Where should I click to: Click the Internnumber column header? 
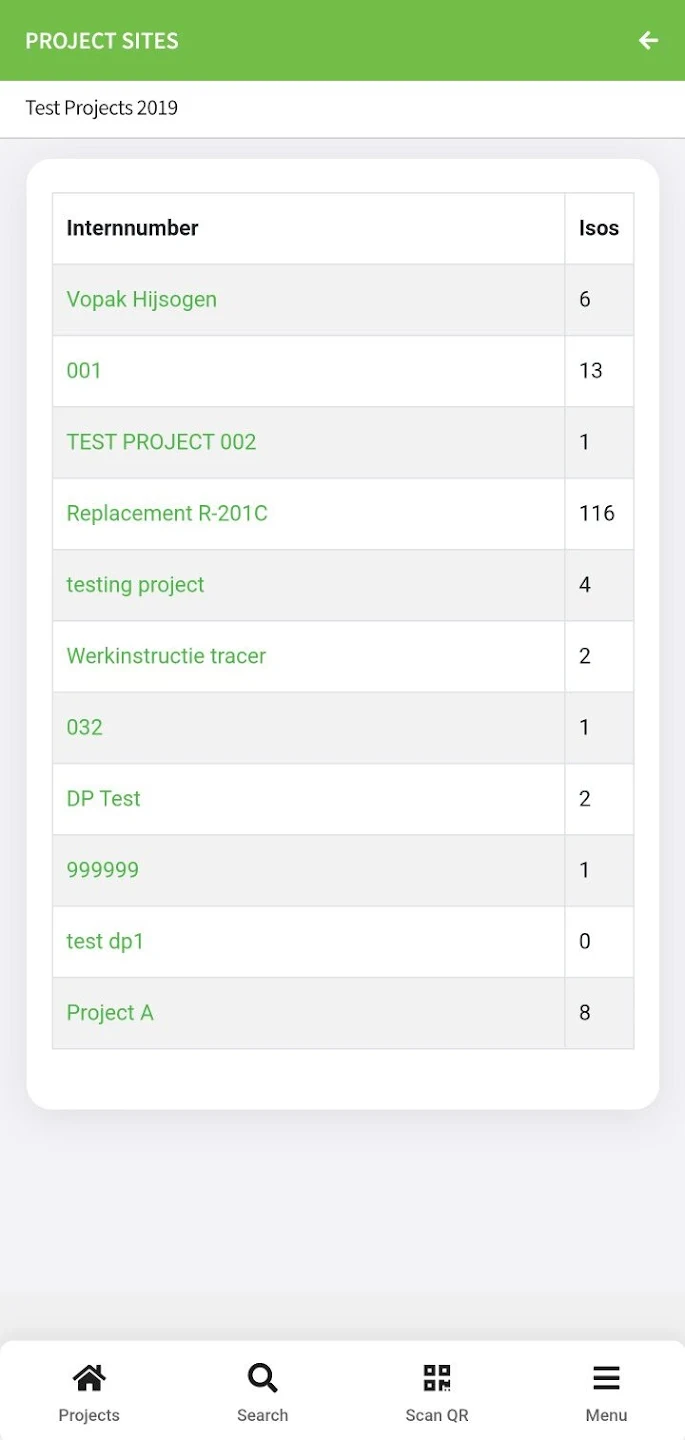132,228
